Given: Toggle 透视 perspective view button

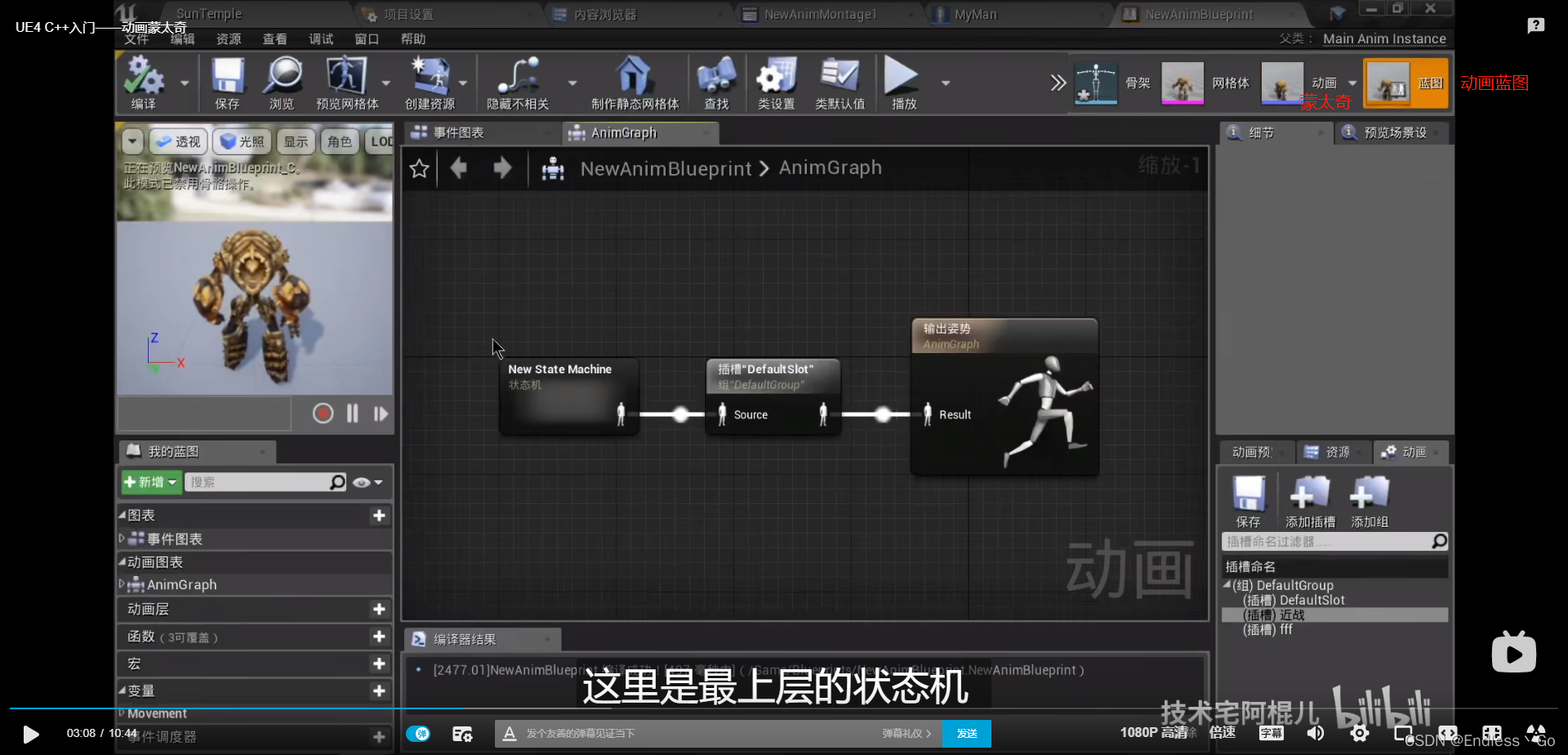Looking at the screenshot, I should [x=179, y=141].
